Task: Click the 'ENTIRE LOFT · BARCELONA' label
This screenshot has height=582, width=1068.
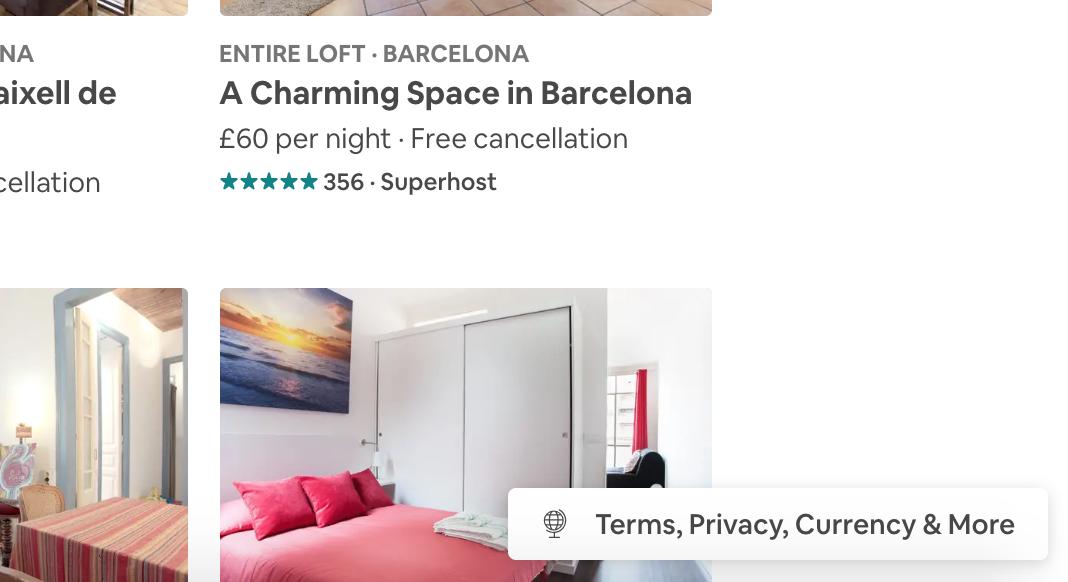Action: point(374,54)
